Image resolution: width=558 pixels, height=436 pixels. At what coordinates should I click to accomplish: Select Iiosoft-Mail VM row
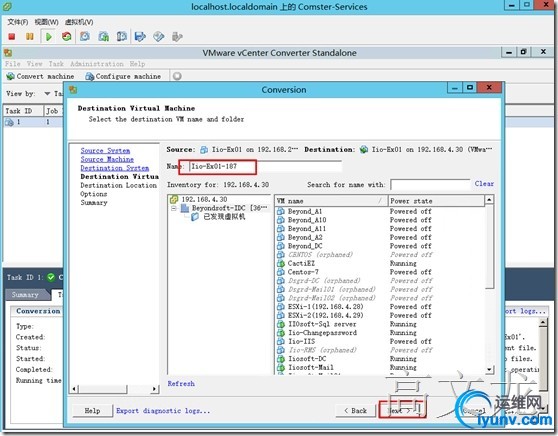click(x=380, y=367)
